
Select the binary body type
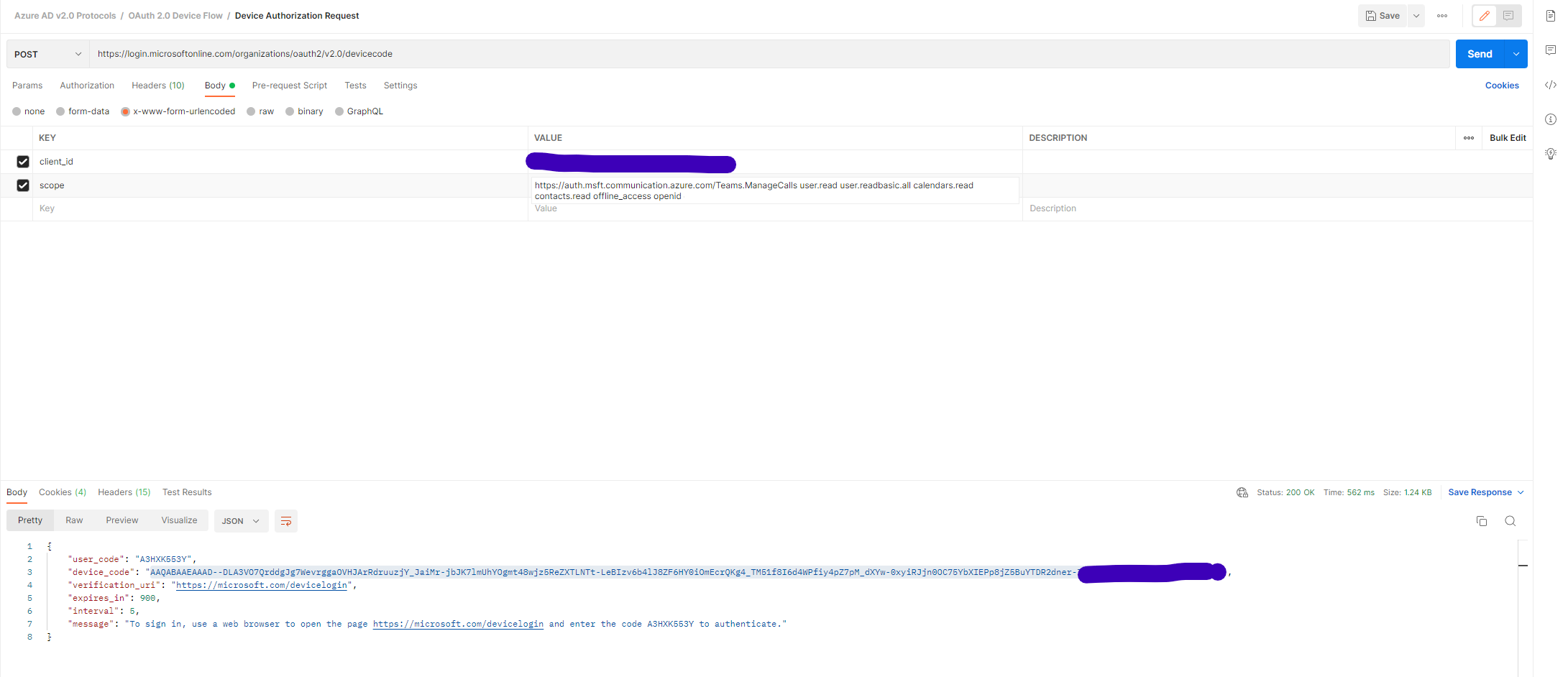point(304,111)
